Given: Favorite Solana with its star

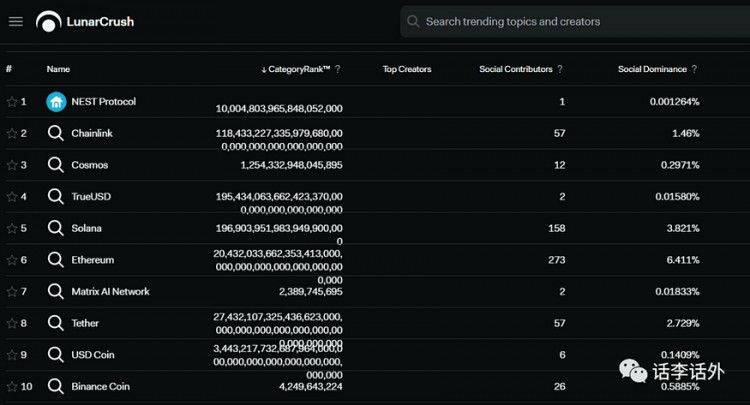Looking at the screenshot, I should tap(11, 228).
